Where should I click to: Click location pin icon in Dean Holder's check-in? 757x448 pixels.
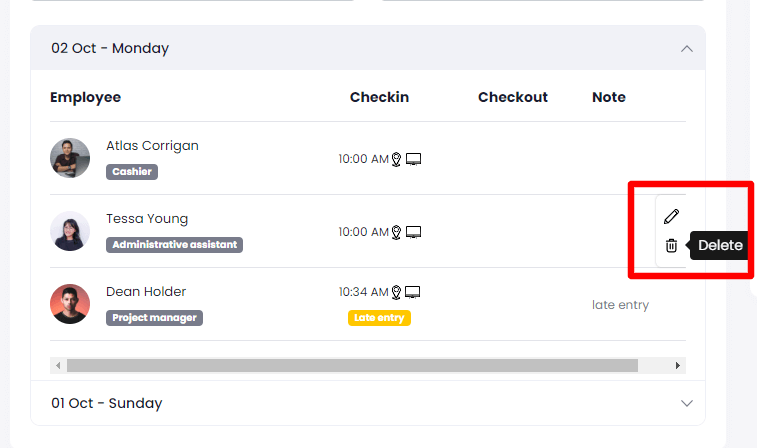396,292
